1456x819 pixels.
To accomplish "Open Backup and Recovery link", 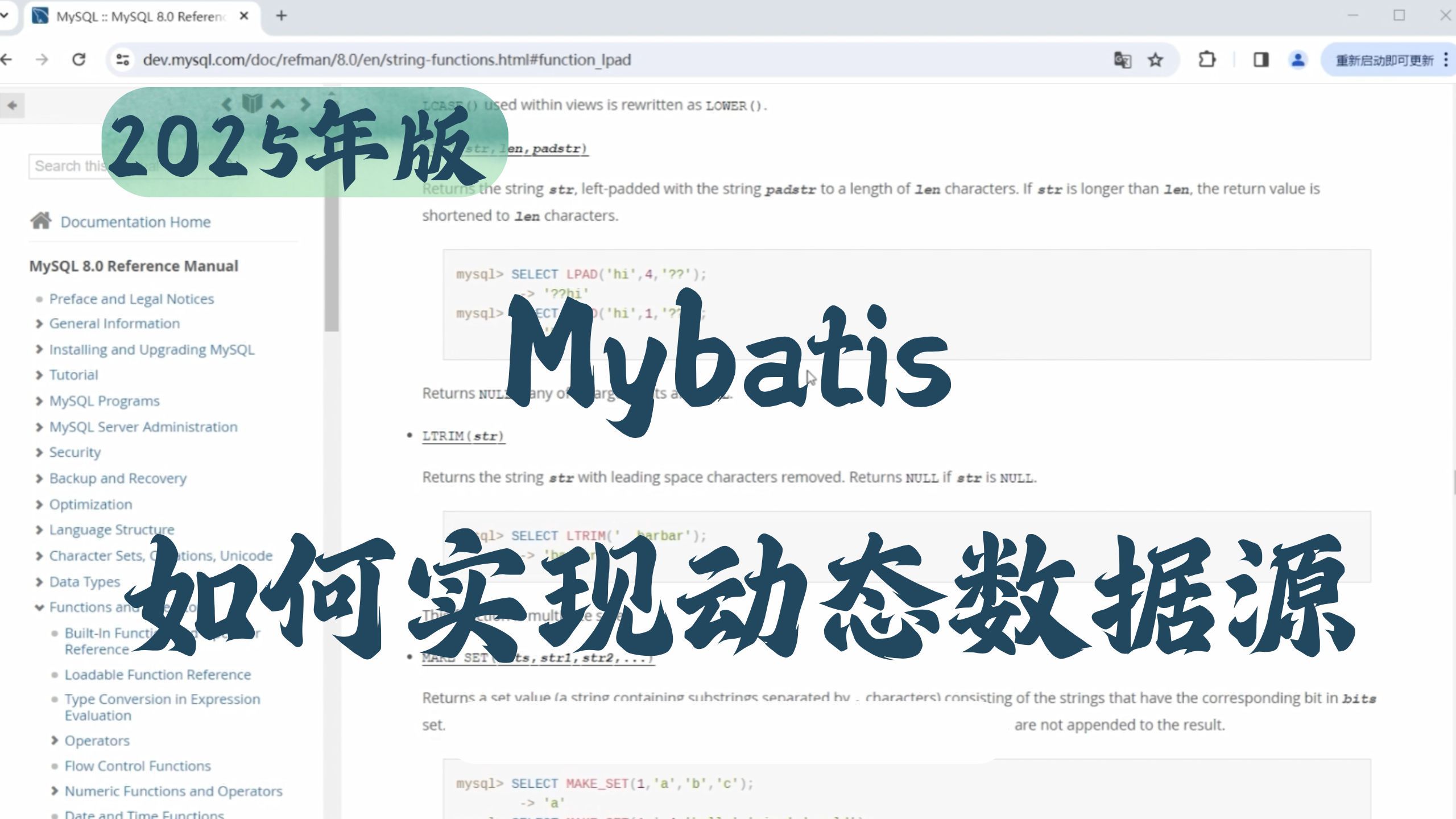I will pyautogui.click(x=118, y=478).
